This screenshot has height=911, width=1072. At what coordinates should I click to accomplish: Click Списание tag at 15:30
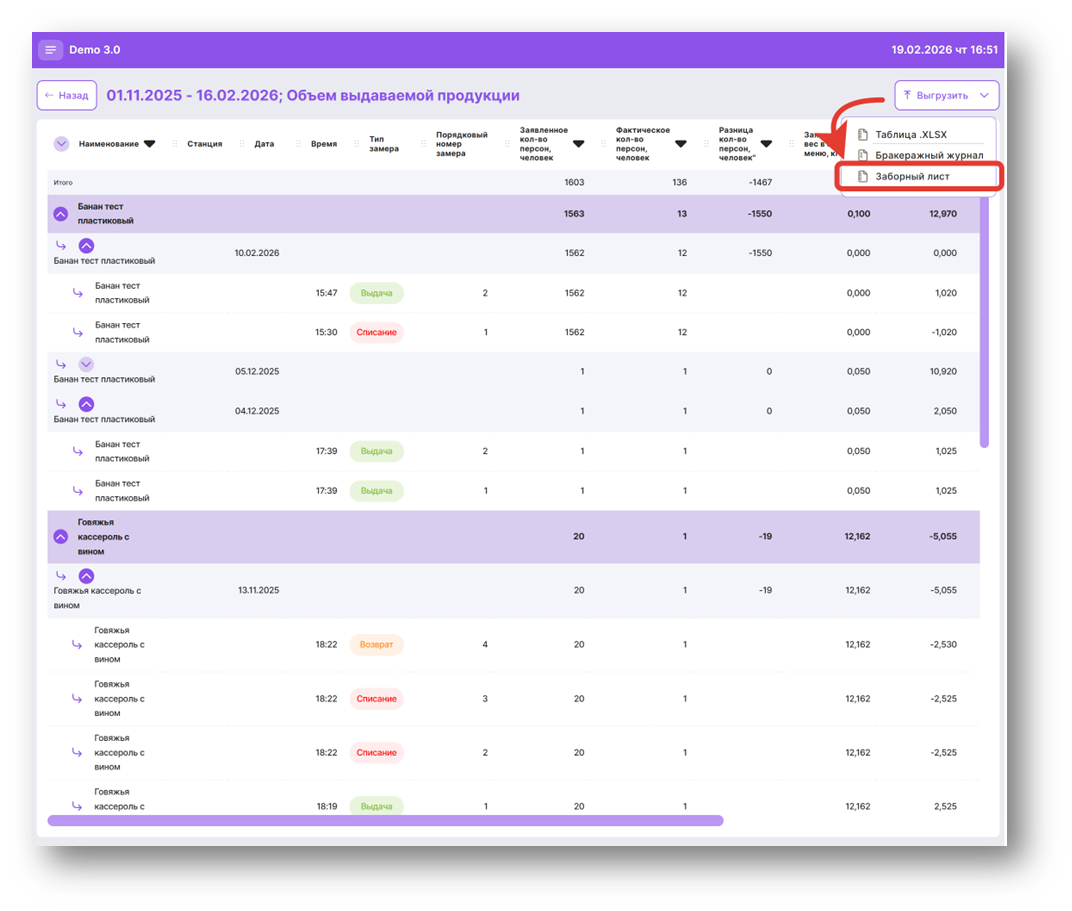pyautogui.click(x=376, y=332)
